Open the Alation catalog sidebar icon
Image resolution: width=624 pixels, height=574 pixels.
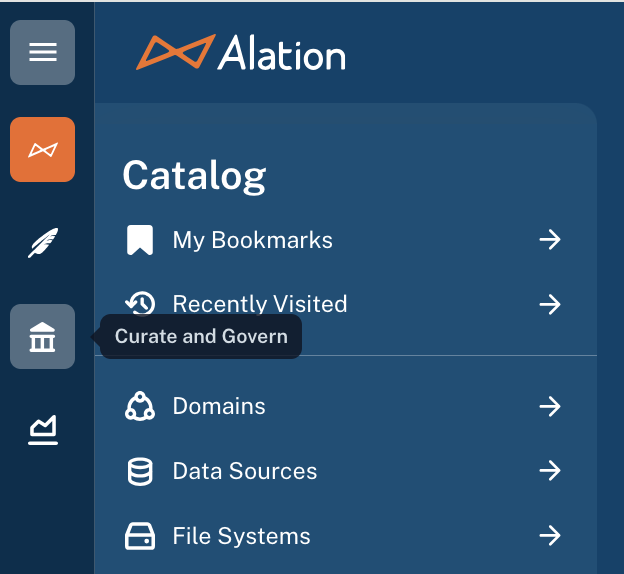(x=43, y=149)
